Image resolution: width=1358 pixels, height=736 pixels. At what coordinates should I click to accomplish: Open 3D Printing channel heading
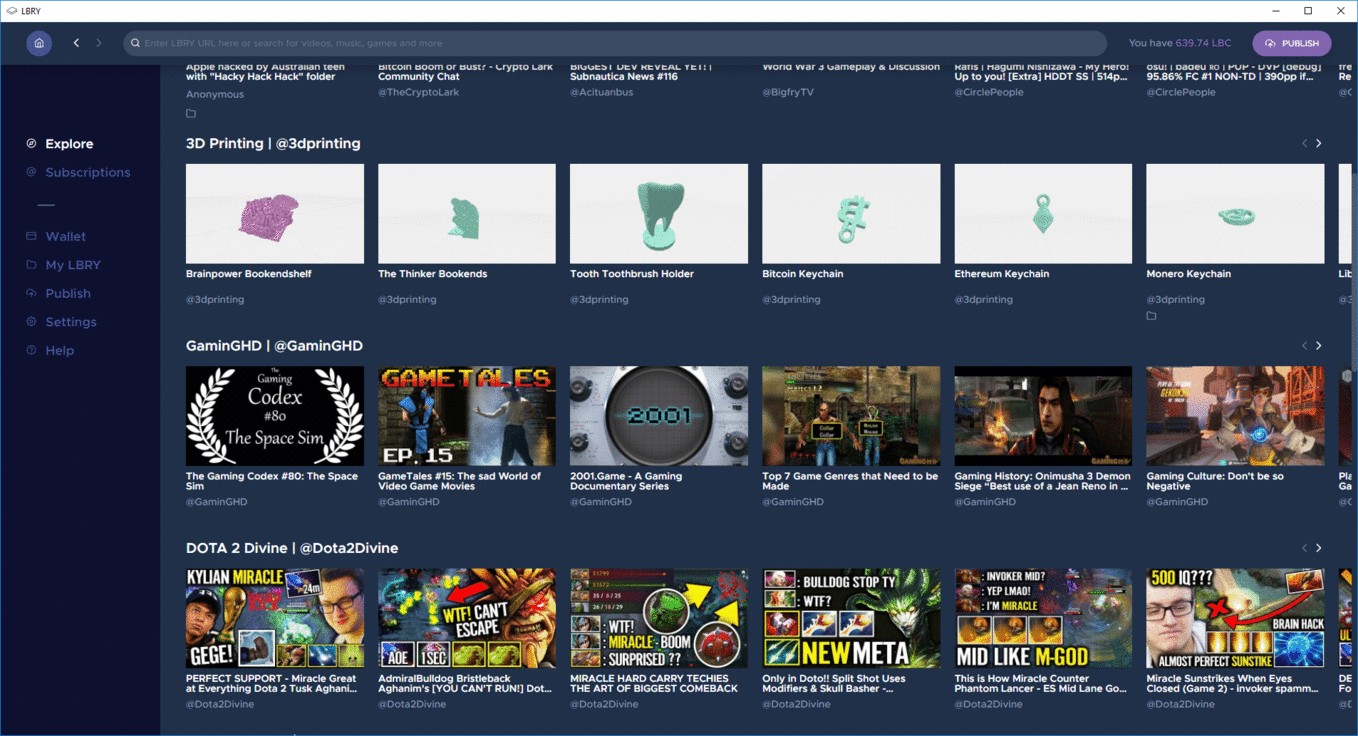(273, 143)
